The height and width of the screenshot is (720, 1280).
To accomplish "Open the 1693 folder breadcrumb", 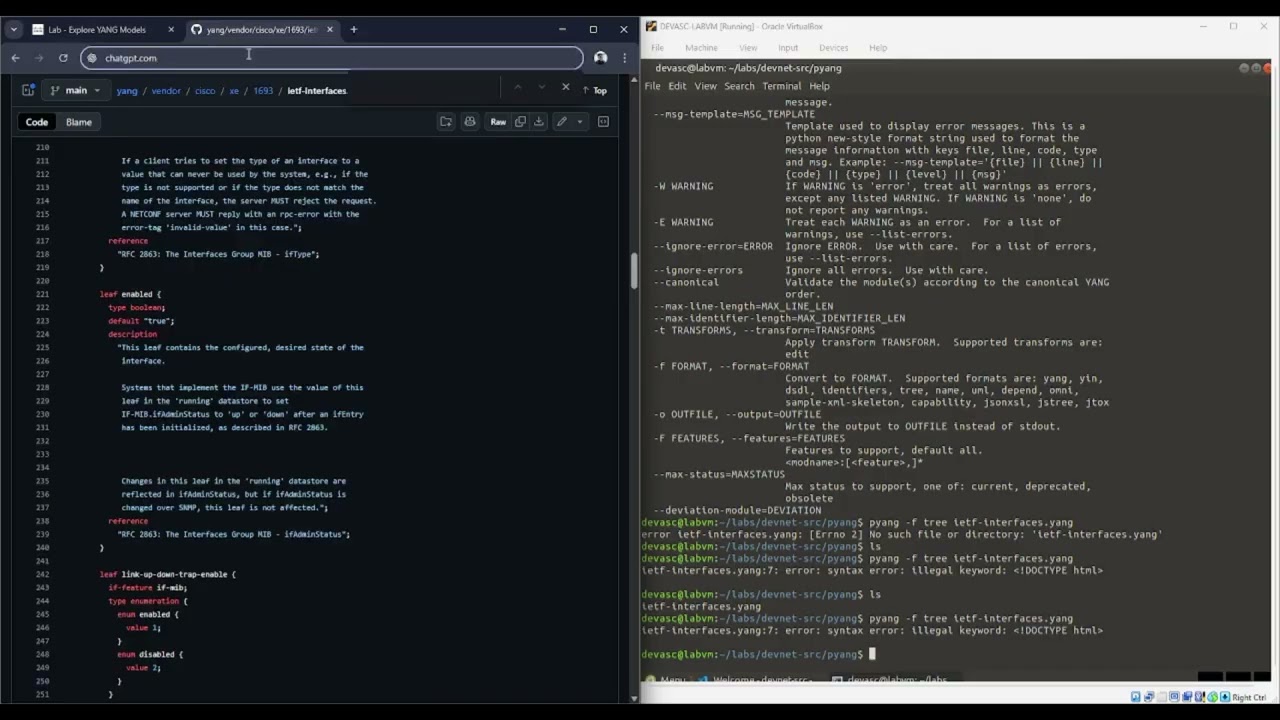I will 263,91.
